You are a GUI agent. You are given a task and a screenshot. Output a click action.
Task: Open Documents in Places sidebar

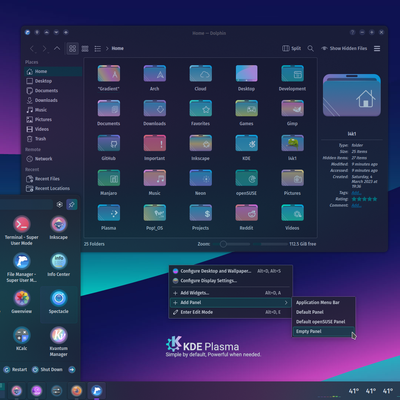point(53,91)
